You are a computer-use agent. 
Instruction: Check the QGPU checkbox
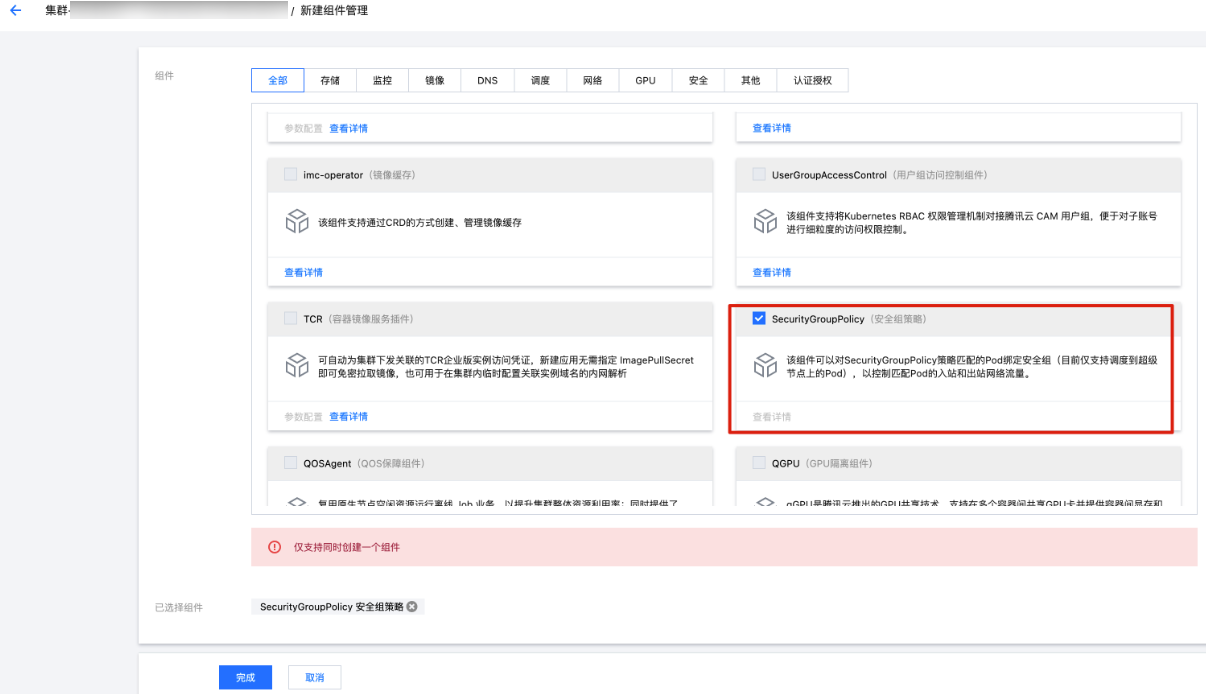[759, 463]
